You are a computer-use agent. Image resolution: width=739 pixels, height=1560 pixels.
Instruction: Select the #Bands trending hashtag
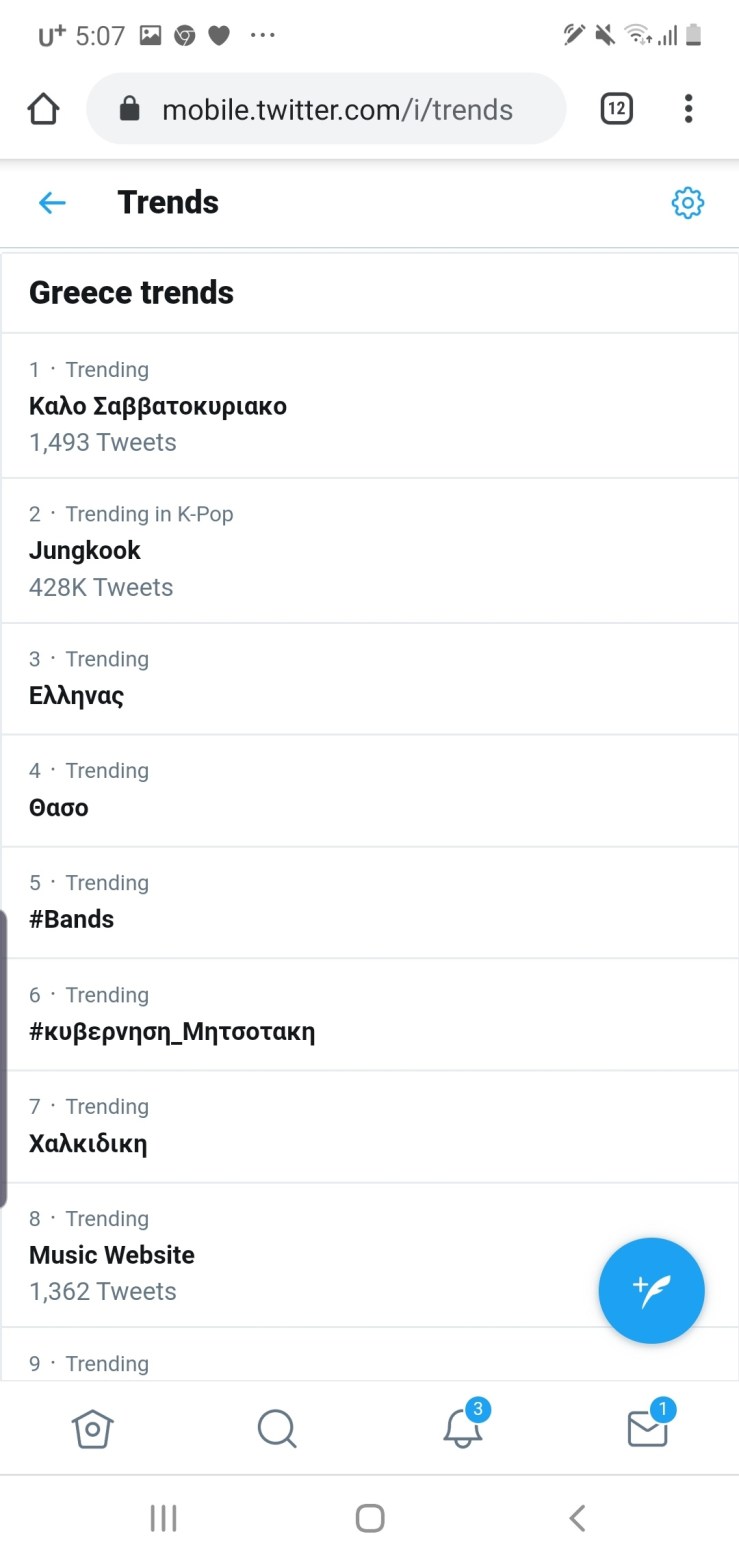pos(72,919)
